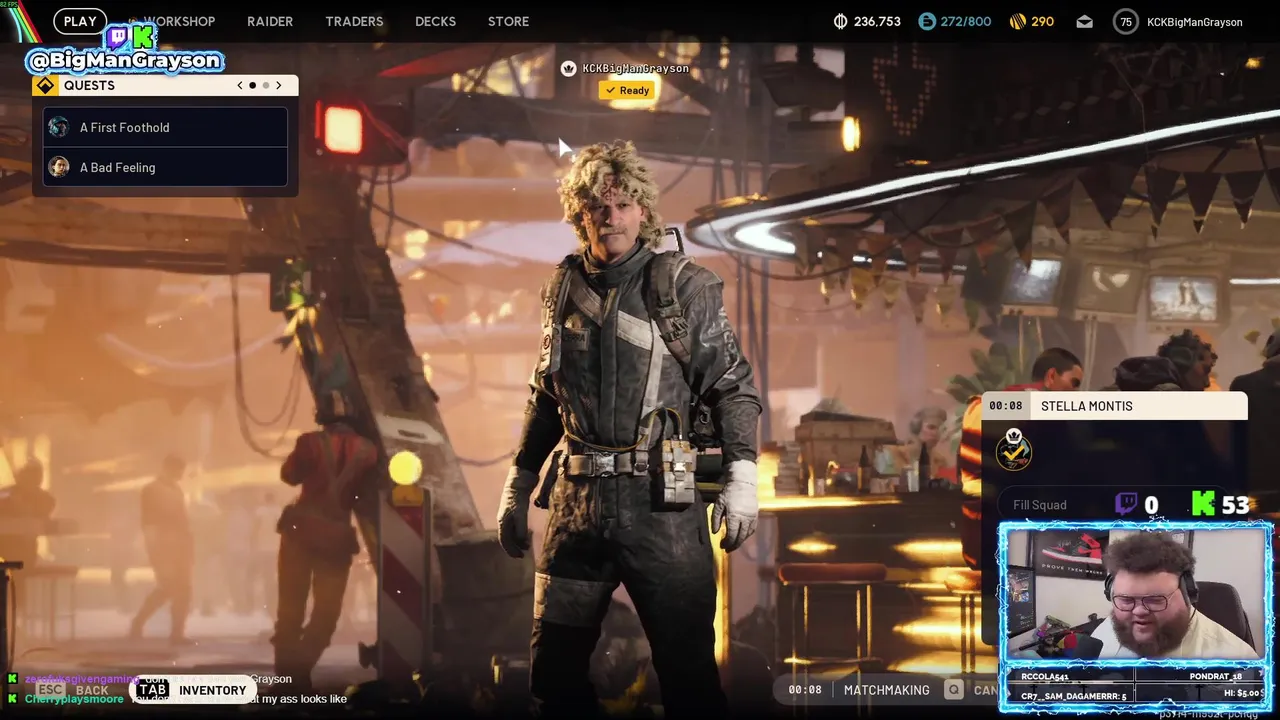Open the A Bad Feeling quest
The width and height of the screenshot is (1280, 720).
(165, 167)
